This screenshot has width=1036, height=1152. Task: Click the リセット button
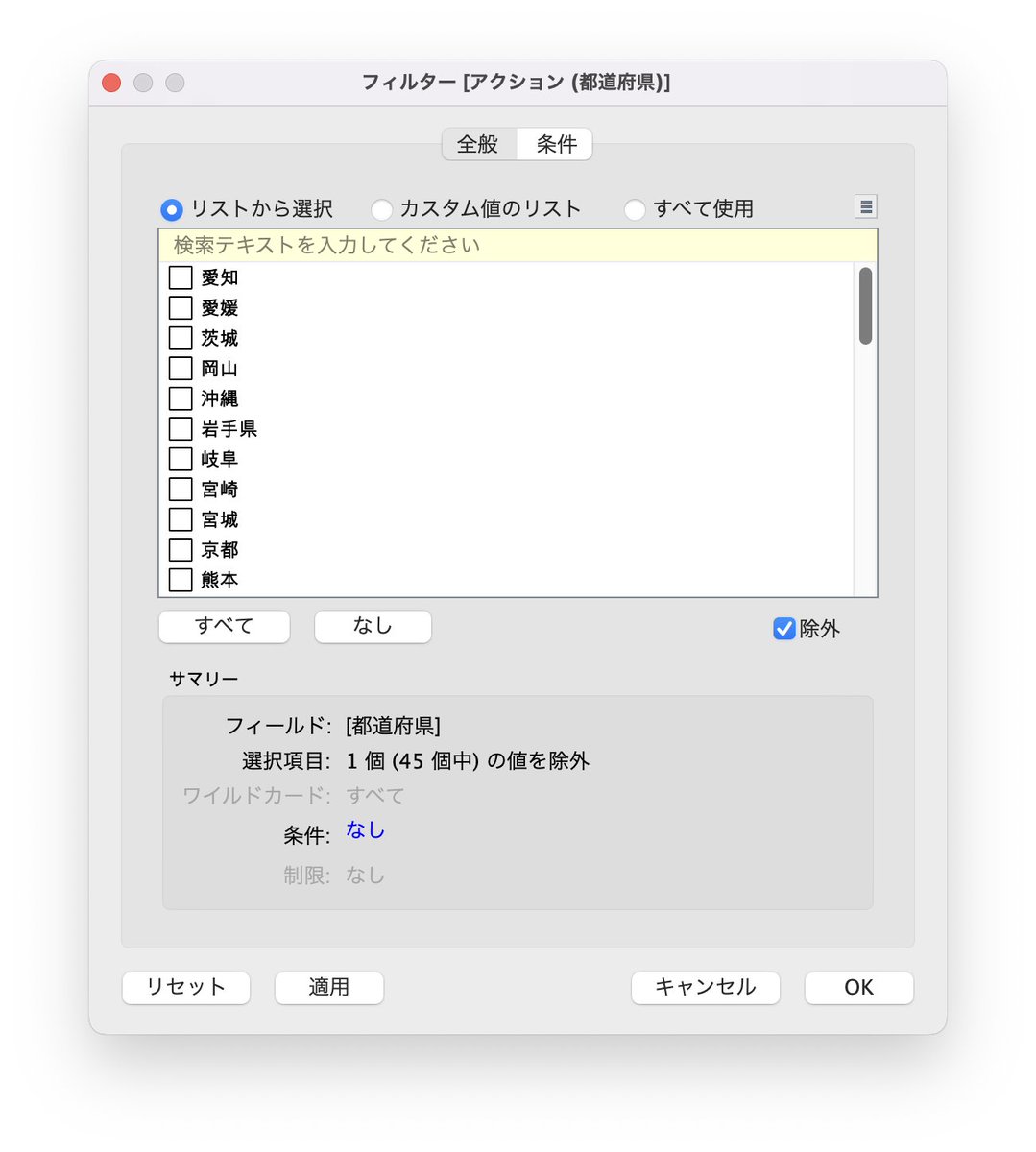[x=185, y=988]
